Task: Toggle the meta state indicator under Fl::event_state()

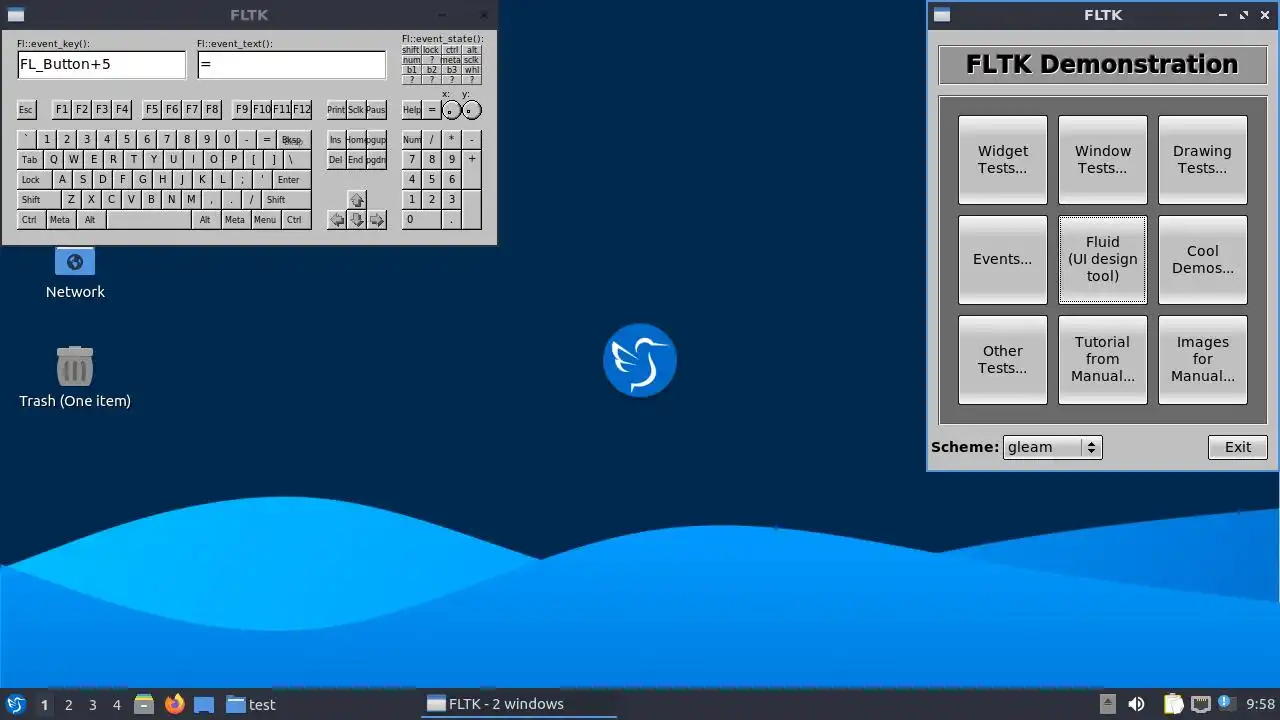Action: click(x=451, y=60)
